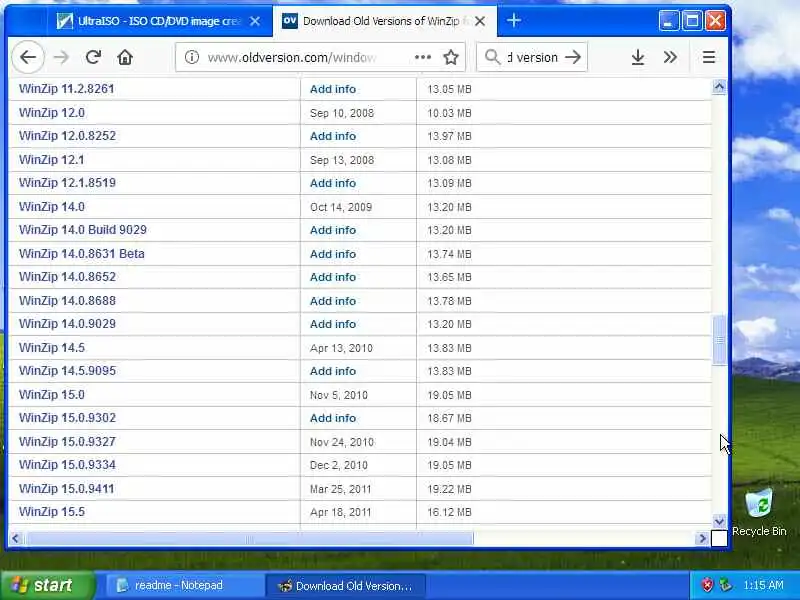Open page actions three-dot menu
The image size is (800, 600).
pyautogui.click(x=423, y=57)
